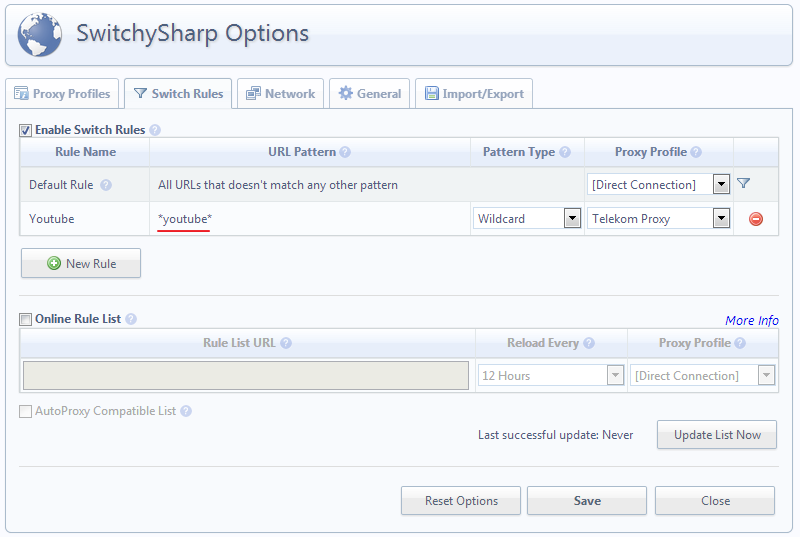This screenshot has height=537, width=800.
Task: Click the SwitchySharp globe logo
Action: pyautogui.click(x=40, y=35)
